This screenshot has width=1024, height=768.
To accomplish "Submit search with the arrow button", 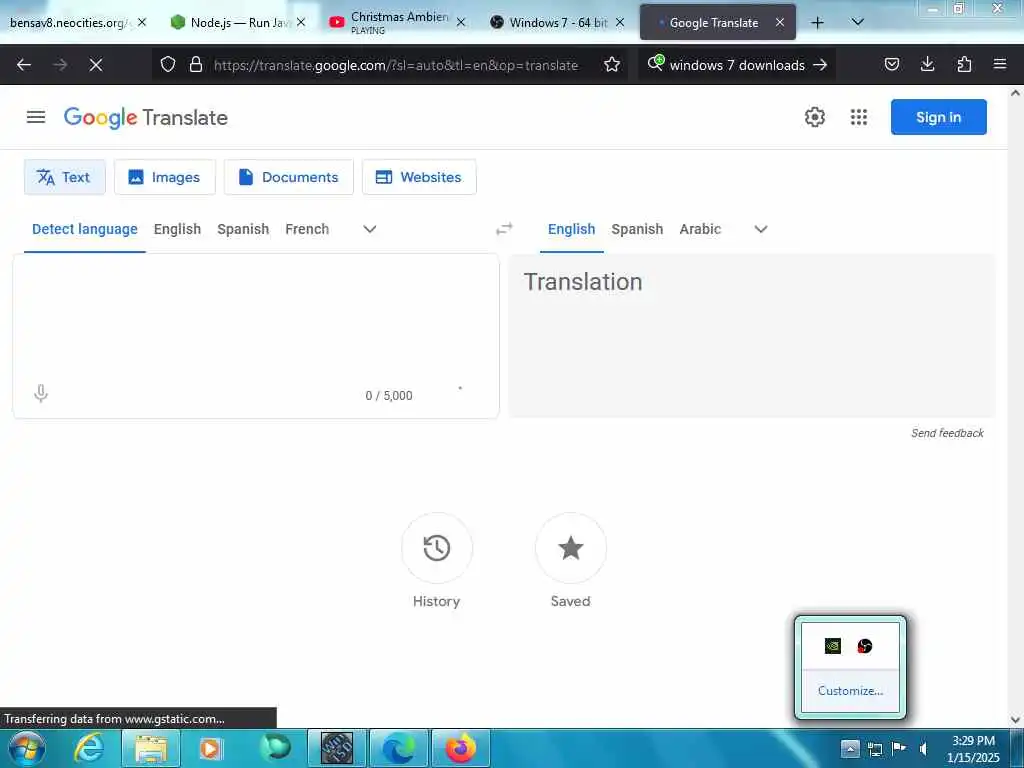I will [820, 65].
